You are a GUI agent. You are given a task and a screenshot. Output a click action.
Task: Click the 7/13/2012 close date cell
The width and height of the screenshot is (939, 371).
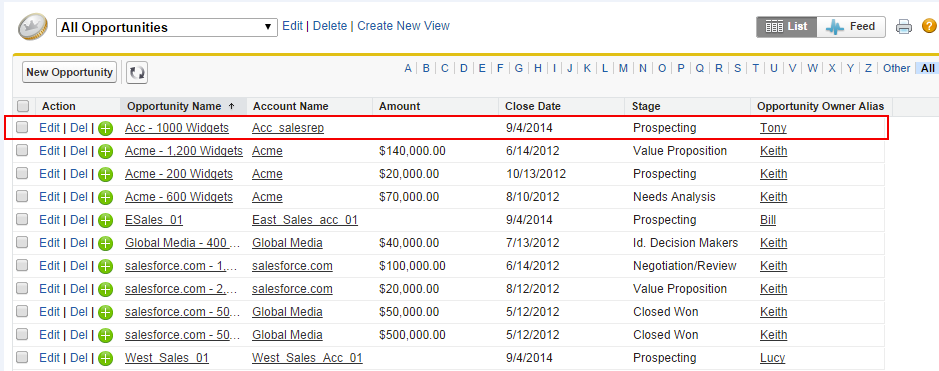(532, 242)
